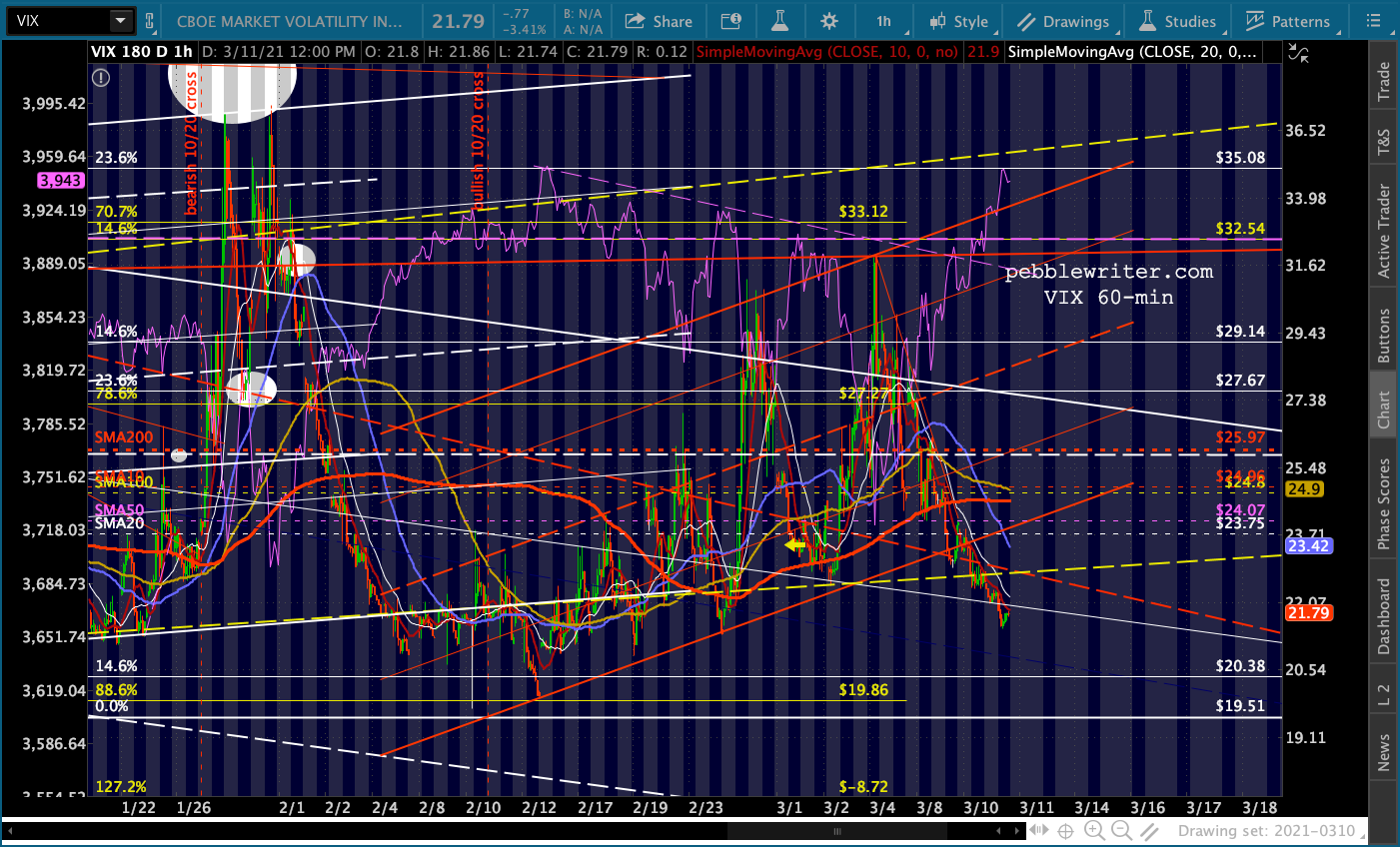Open the 1h timeframe dropdown
The width and height of the screenshot is (1400, 847).
883,21
